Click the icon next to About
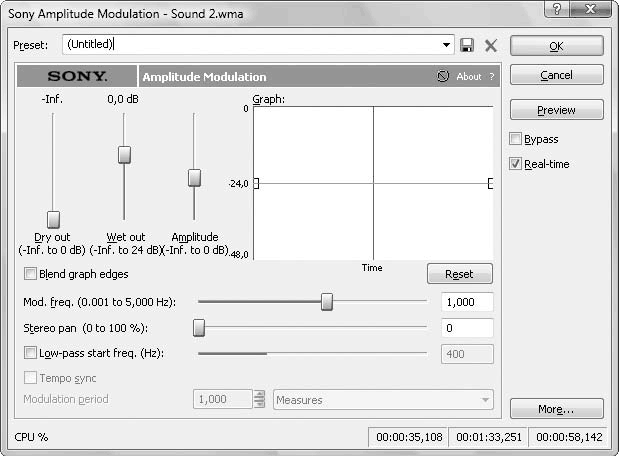 pyautogui.click(x=443, y=76)
